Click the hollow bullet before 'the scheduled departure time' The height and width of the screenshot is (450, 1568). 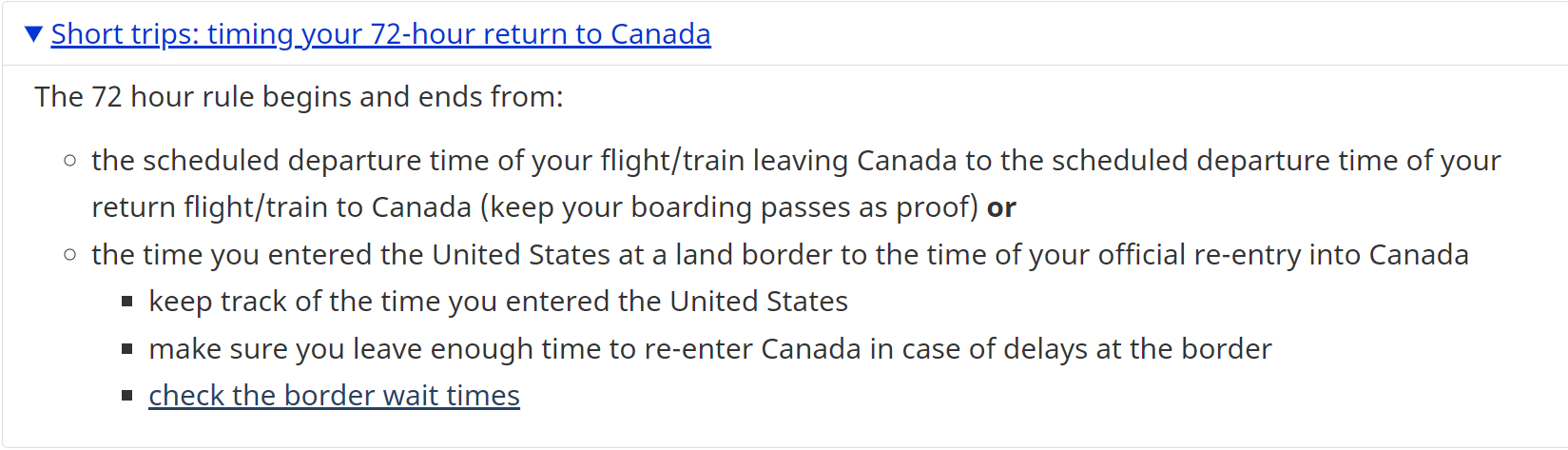69,161
